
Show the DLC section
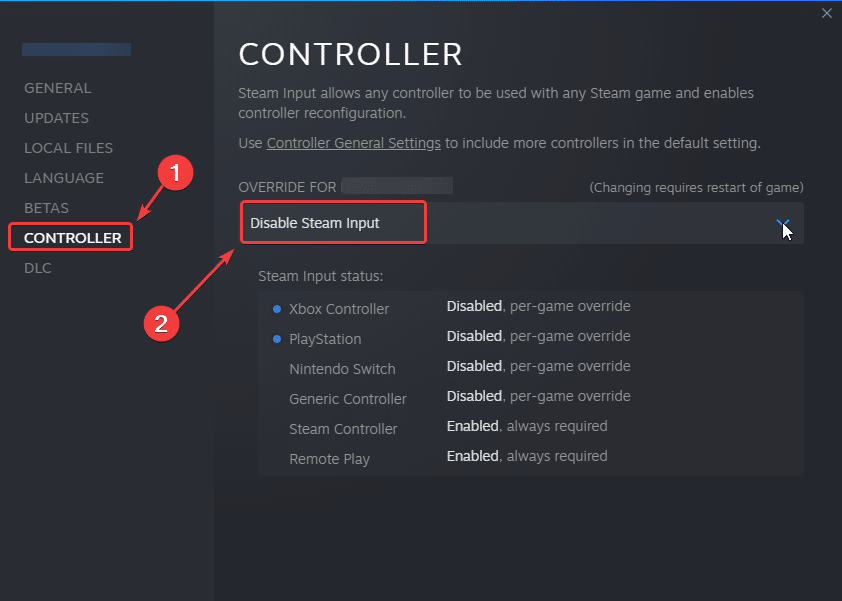(38, 268)
